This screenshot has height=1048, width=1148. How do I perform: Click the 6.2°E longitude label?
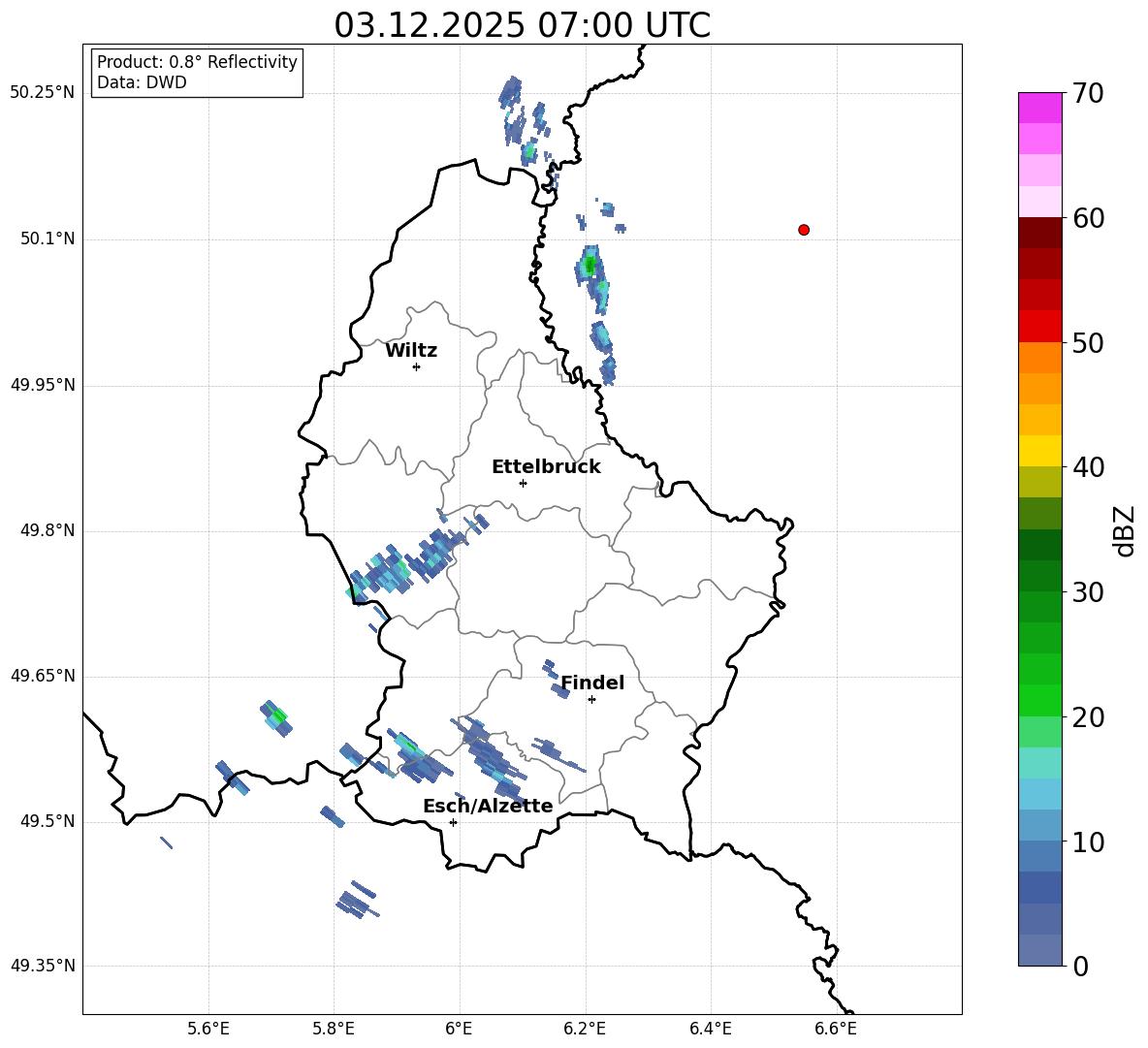585,1029
